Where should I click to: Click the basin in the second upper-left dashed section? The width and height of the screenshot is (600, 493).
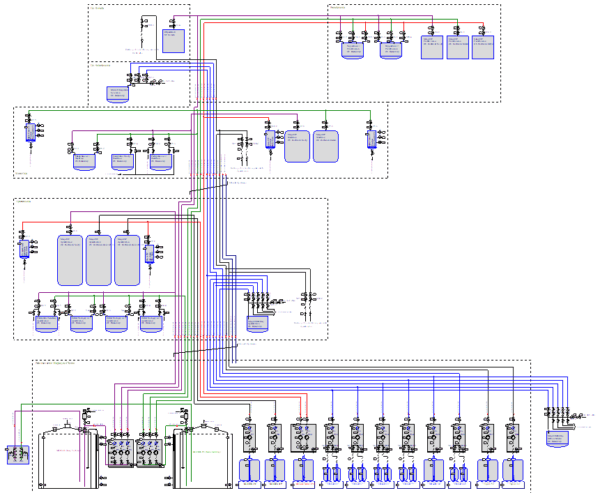pyautogui.click(x=117, y=95)
